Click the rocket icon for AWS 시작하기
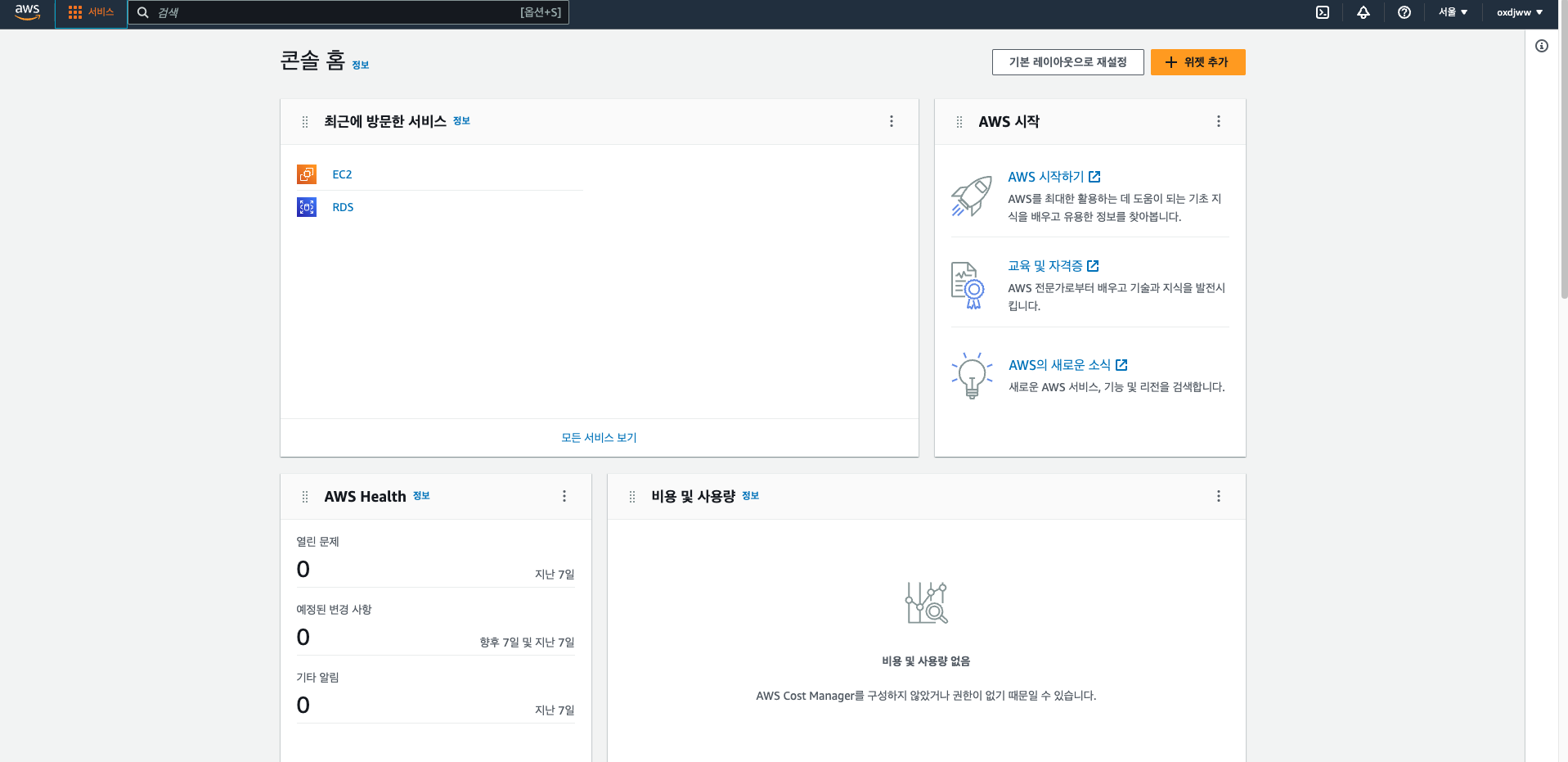 (x=971, y=196)
